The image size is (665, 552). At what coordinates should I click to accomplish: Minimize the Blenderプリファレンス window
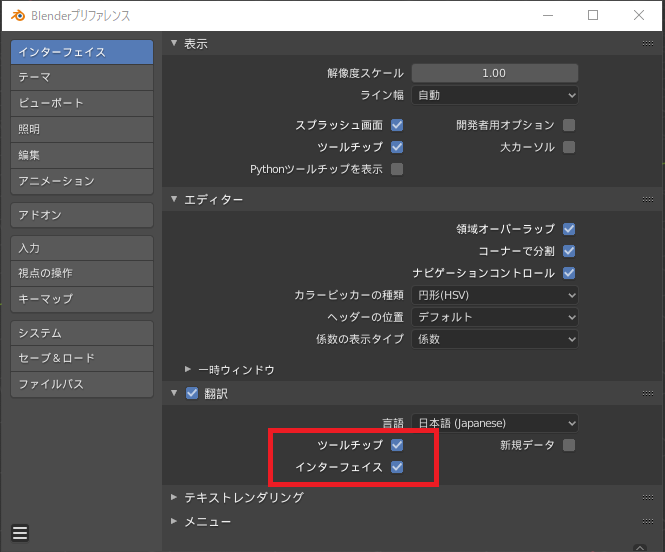[x=548, y=16]
